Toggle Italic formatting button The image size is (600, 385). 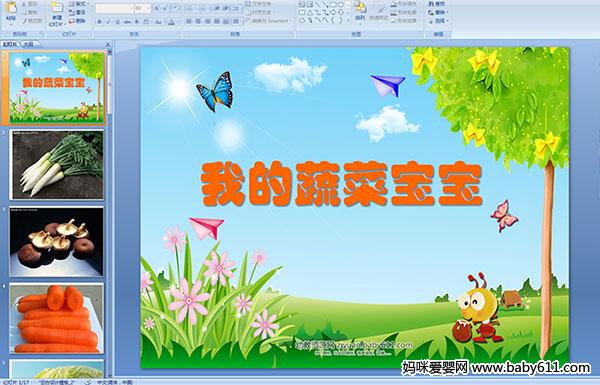[x=108, y=22]
